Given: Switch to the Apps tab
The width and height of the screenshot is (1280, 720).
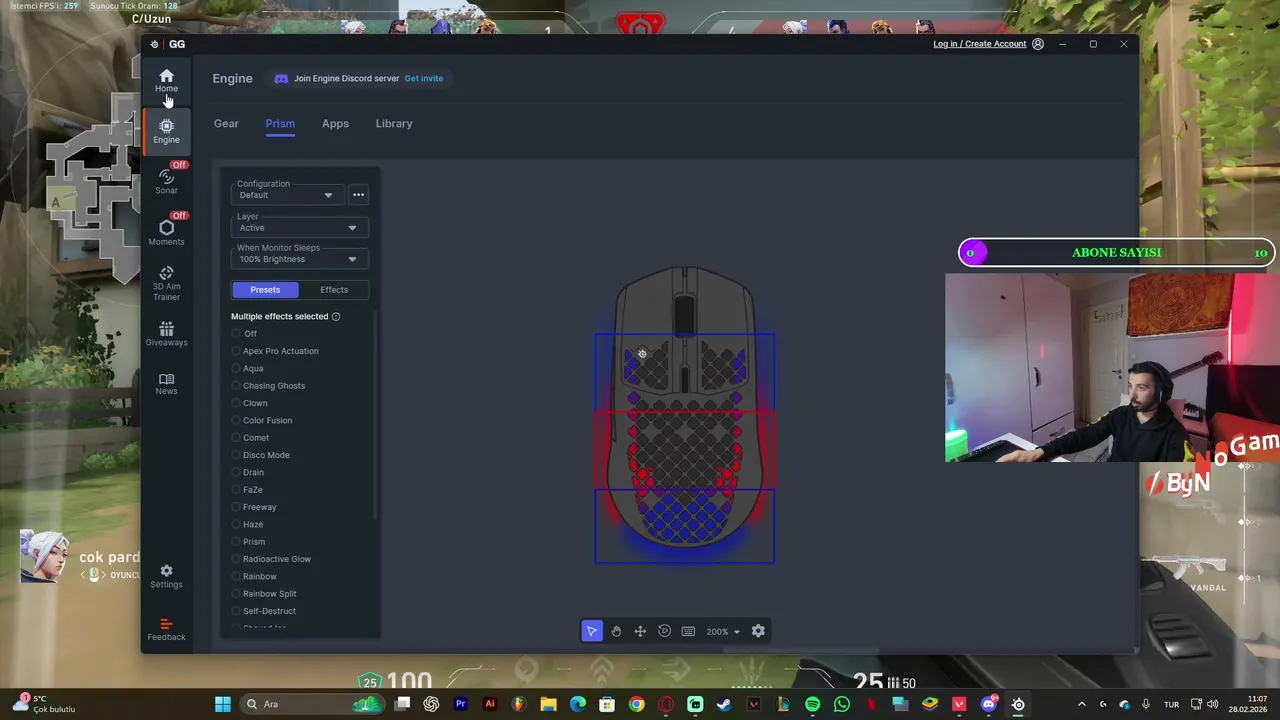Looking at the screenshot, I should coord(335,123).
